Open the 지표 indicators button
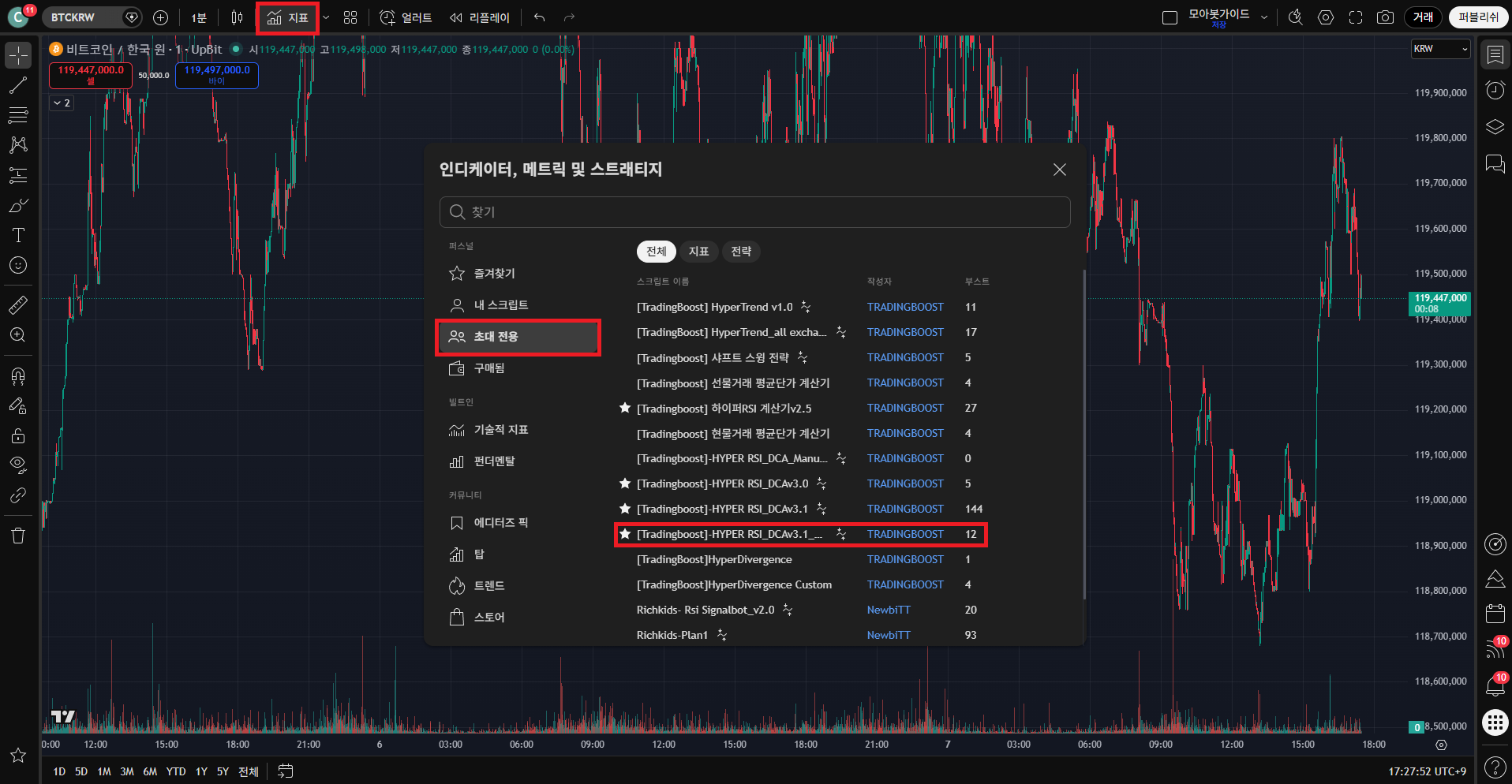 (x=287, y=17)
